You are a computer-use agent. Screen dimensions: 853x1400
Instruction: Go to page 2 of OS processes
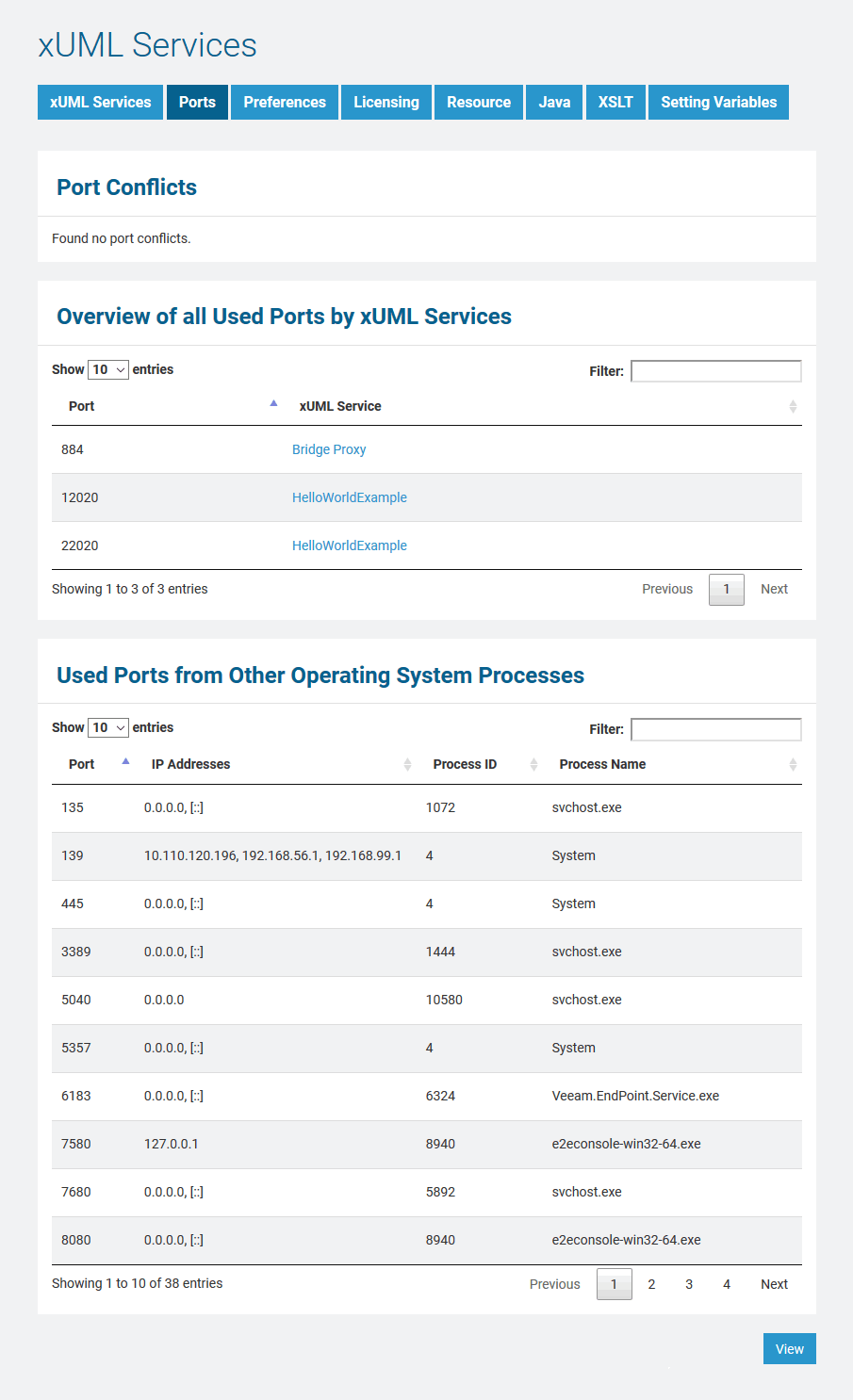click(651, 1284)
